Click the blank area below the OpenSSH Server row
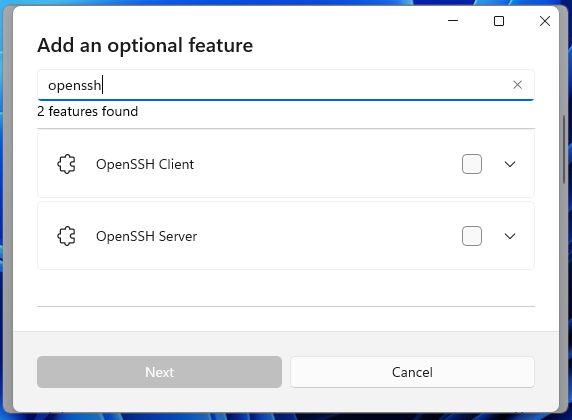The width and height of the screenshot is (572, 420). [x=286, y=288]
